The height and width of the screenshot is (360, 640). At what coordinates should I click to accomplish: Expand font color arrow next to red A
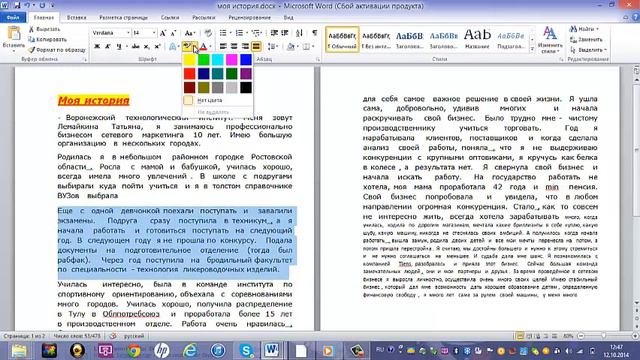pos(210,47)
